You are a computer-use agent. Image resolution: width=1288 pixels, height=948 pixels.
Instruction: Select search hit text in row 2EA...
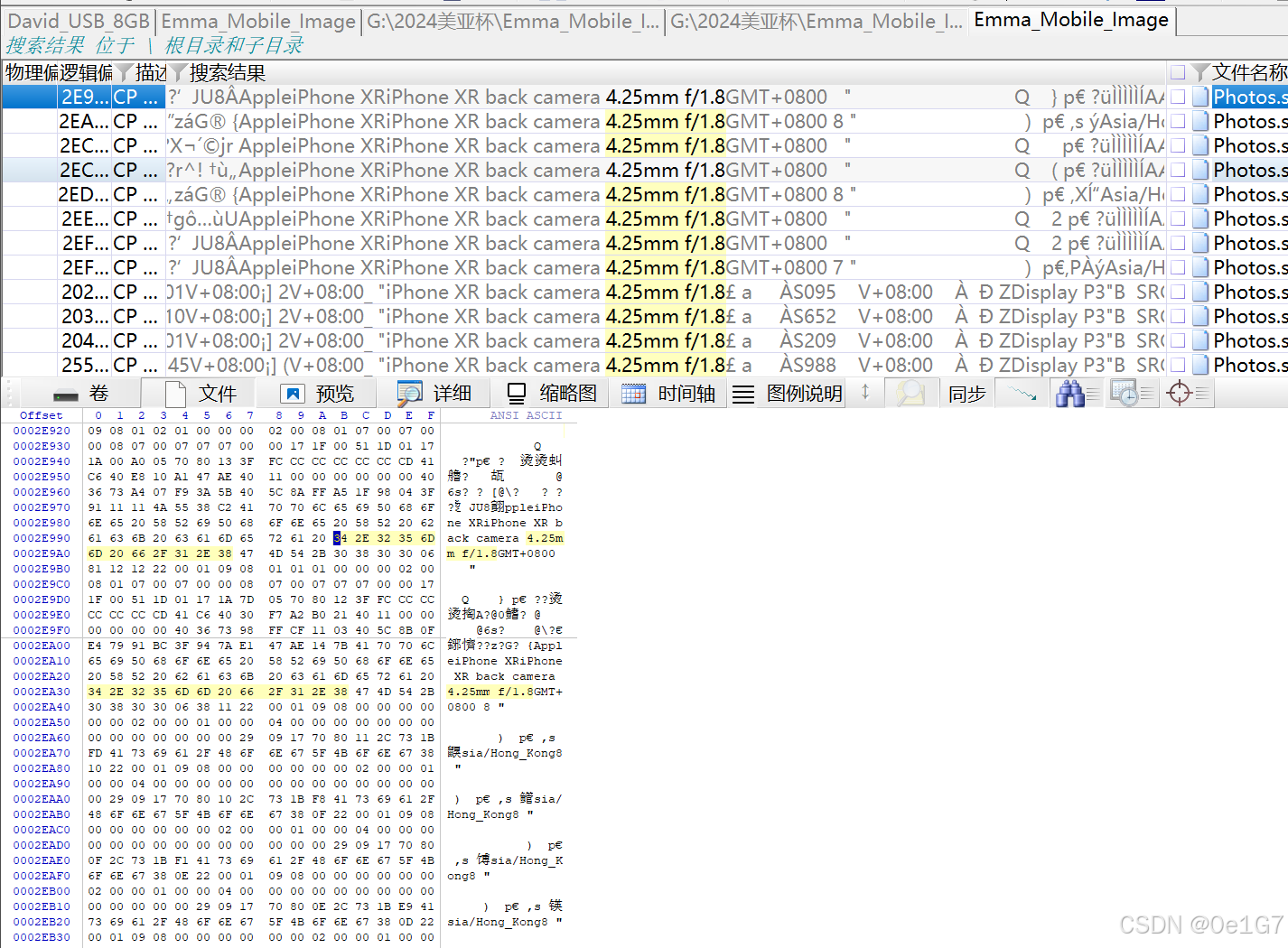(666, 121)
